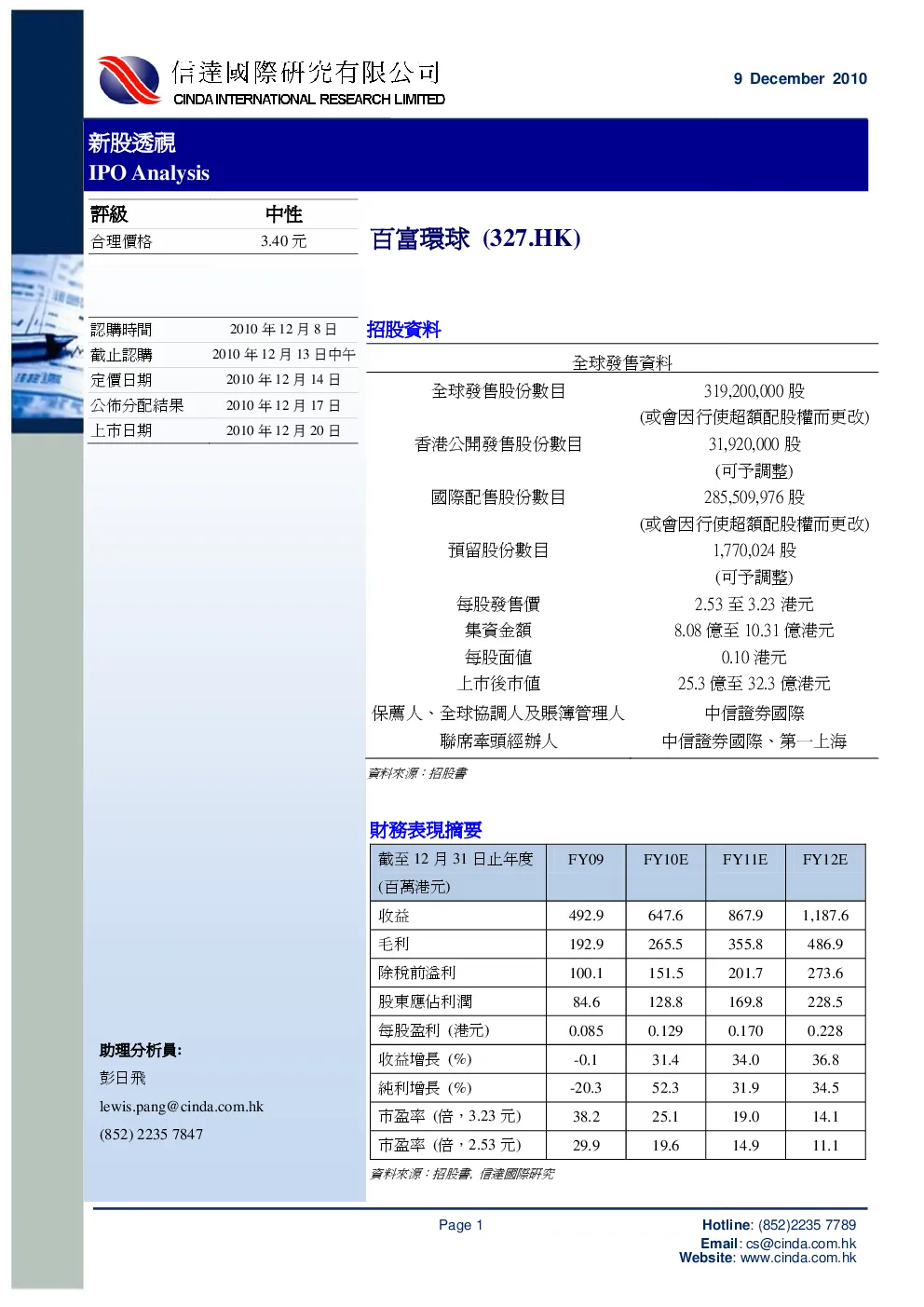Viewport: 924px width, 1307px height.
Task: Select the 招股資料 section heading
Action: coord(404,330)
